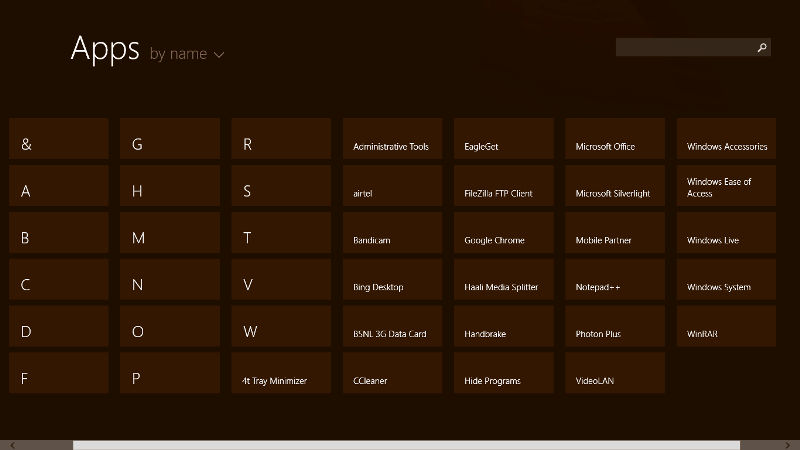Viewport: 800px width, 450px height.
Task: Jump to letter H tile
Action: point(170,186)
